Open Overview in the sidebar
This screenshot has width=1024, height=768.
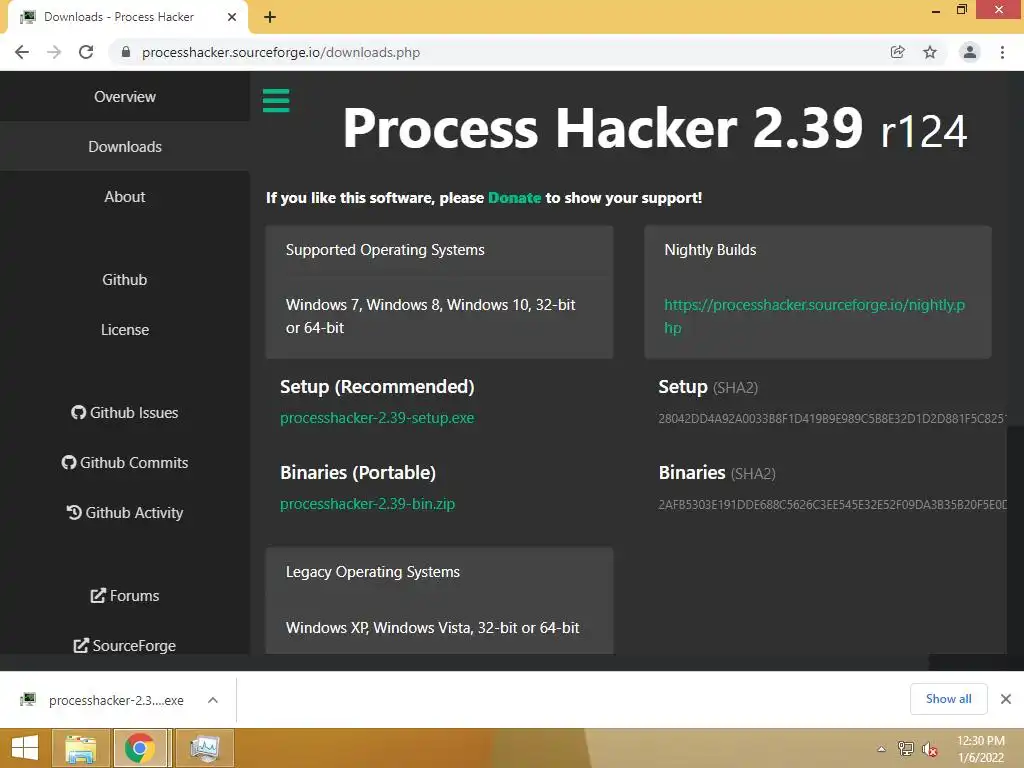125,97
